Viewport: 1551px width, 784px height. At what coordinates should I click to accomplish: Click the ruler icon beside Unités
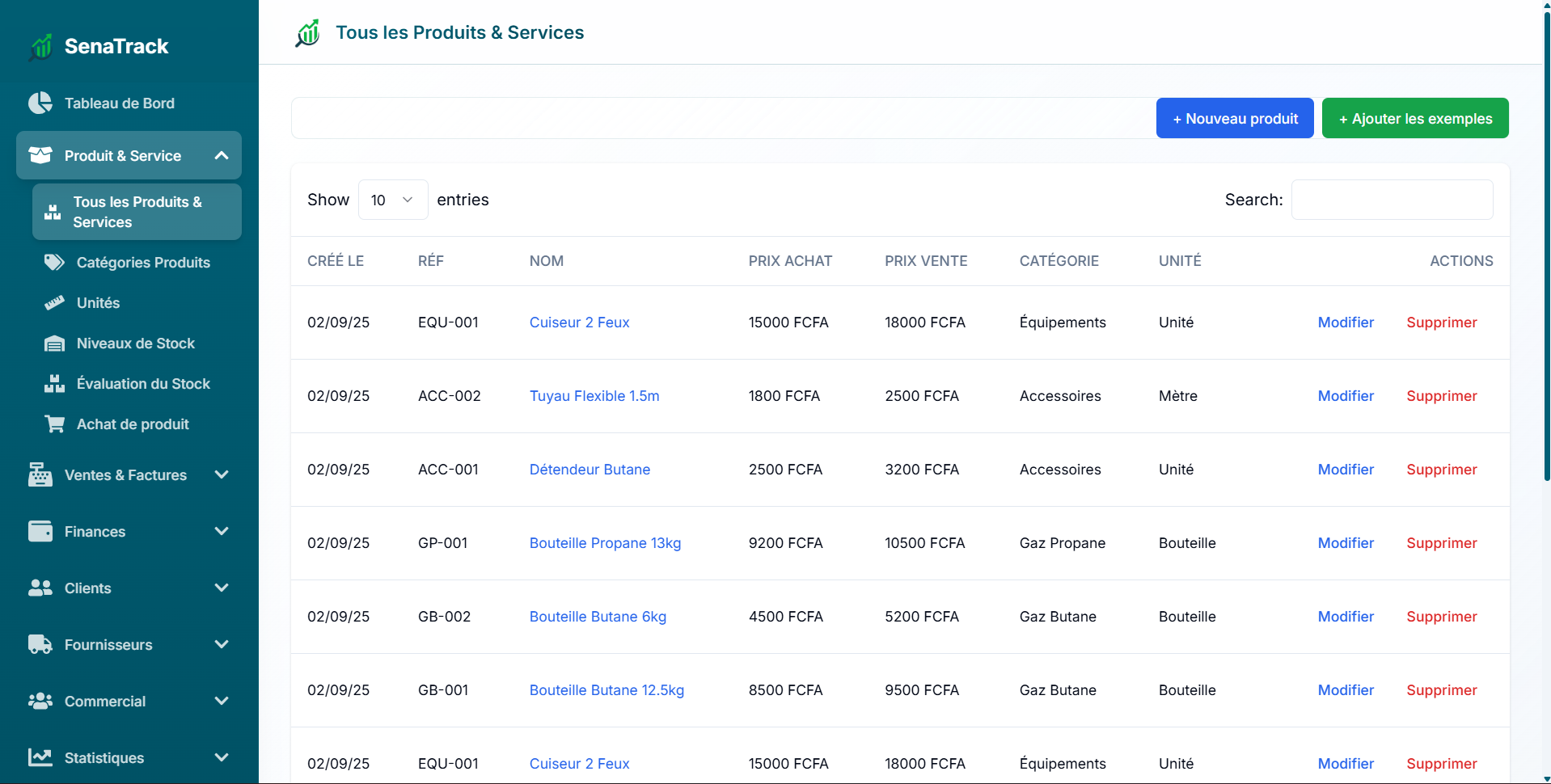[x=54, y=303]
